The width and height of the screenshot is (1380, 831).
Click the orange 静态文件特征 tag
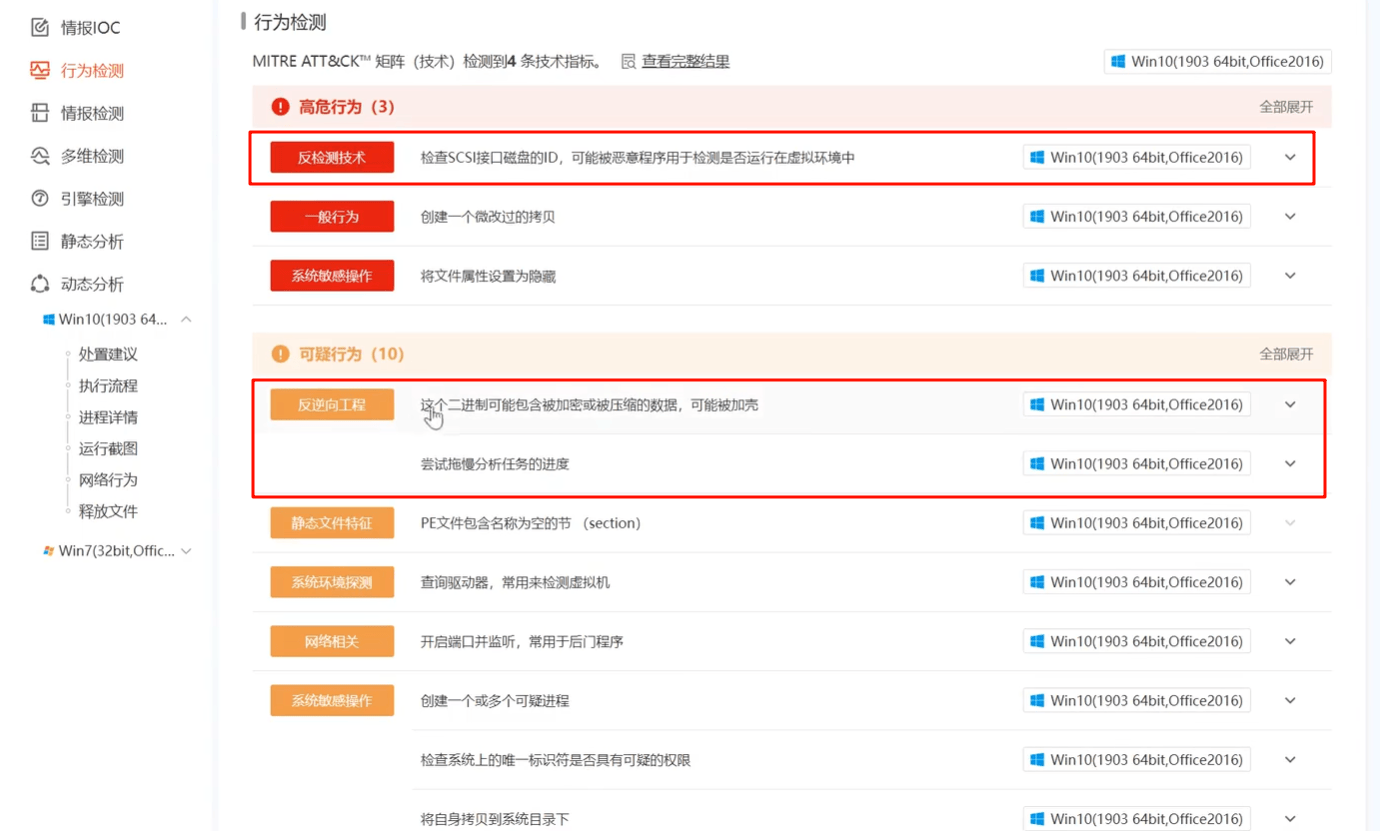(332, 523)
